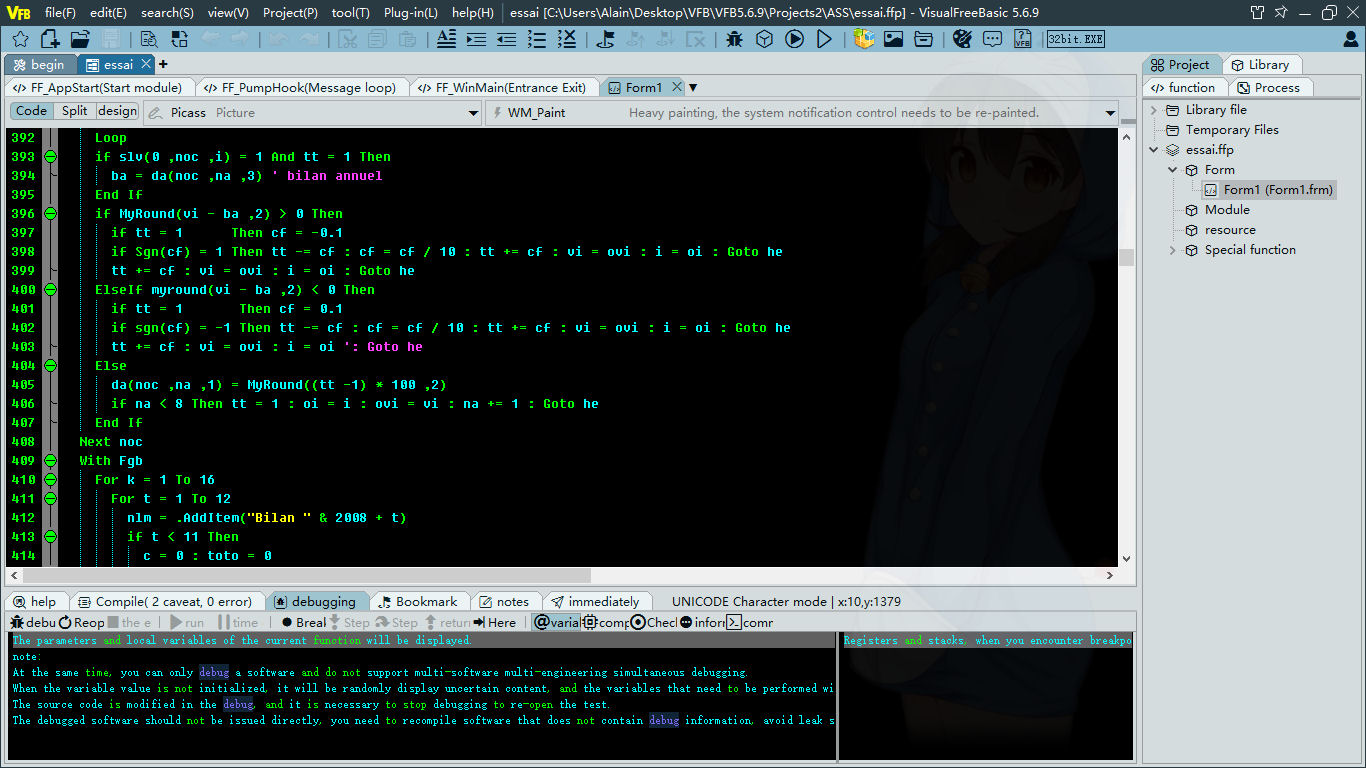This screenshot has width=1366, height=768.
Task: Select the cut scissors icon in toolbar
Action: click(348, 40)
